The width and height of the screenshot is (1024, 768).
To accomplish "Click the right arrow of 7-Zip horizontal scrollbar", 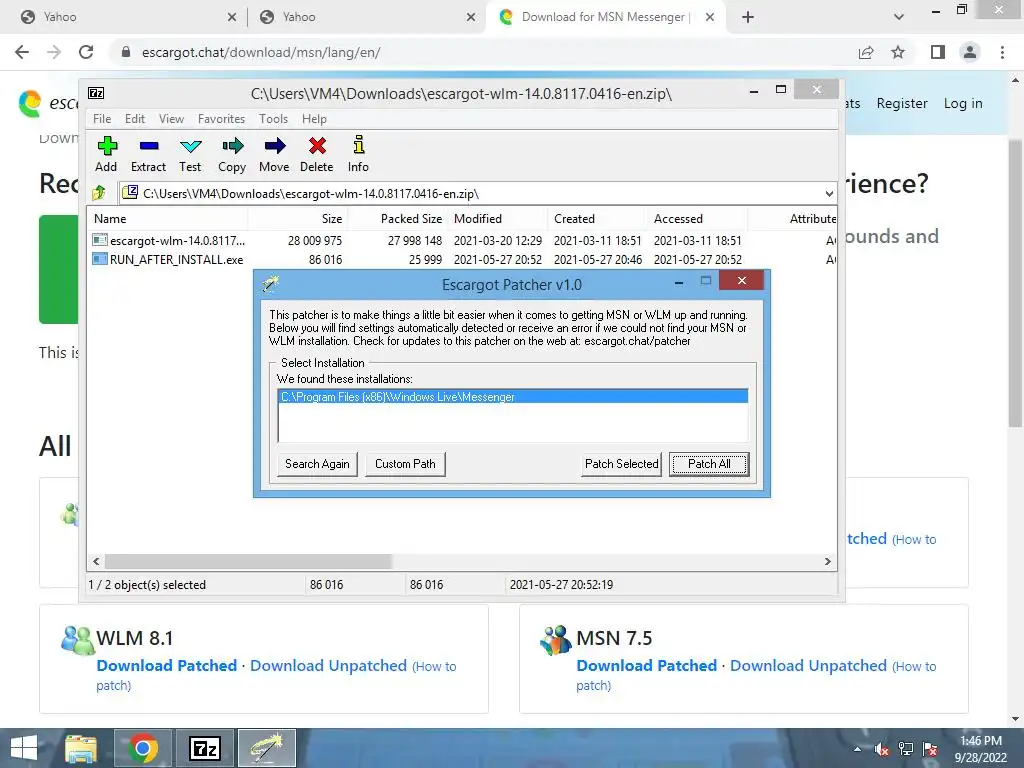I will [x=827, y=562].
